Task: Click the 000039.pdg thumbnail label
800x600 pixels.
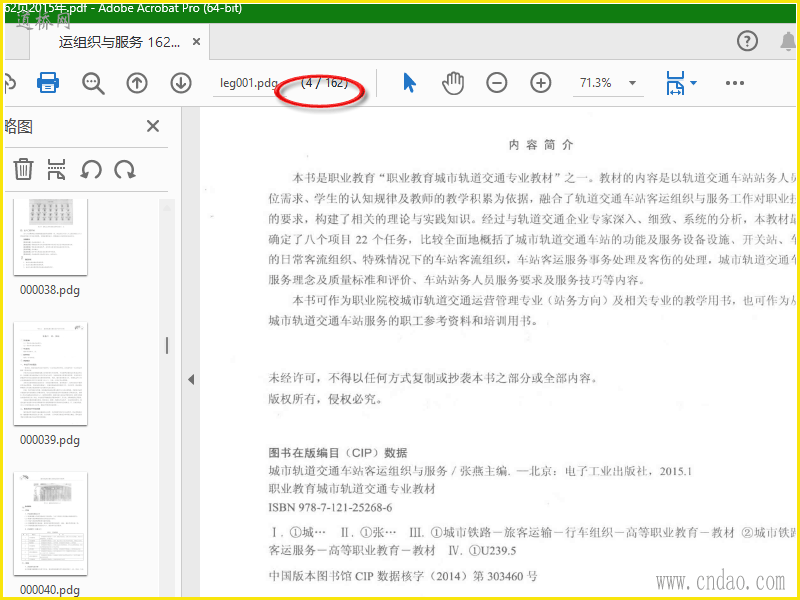Action: pyautogui.click(x=50, y=440)
